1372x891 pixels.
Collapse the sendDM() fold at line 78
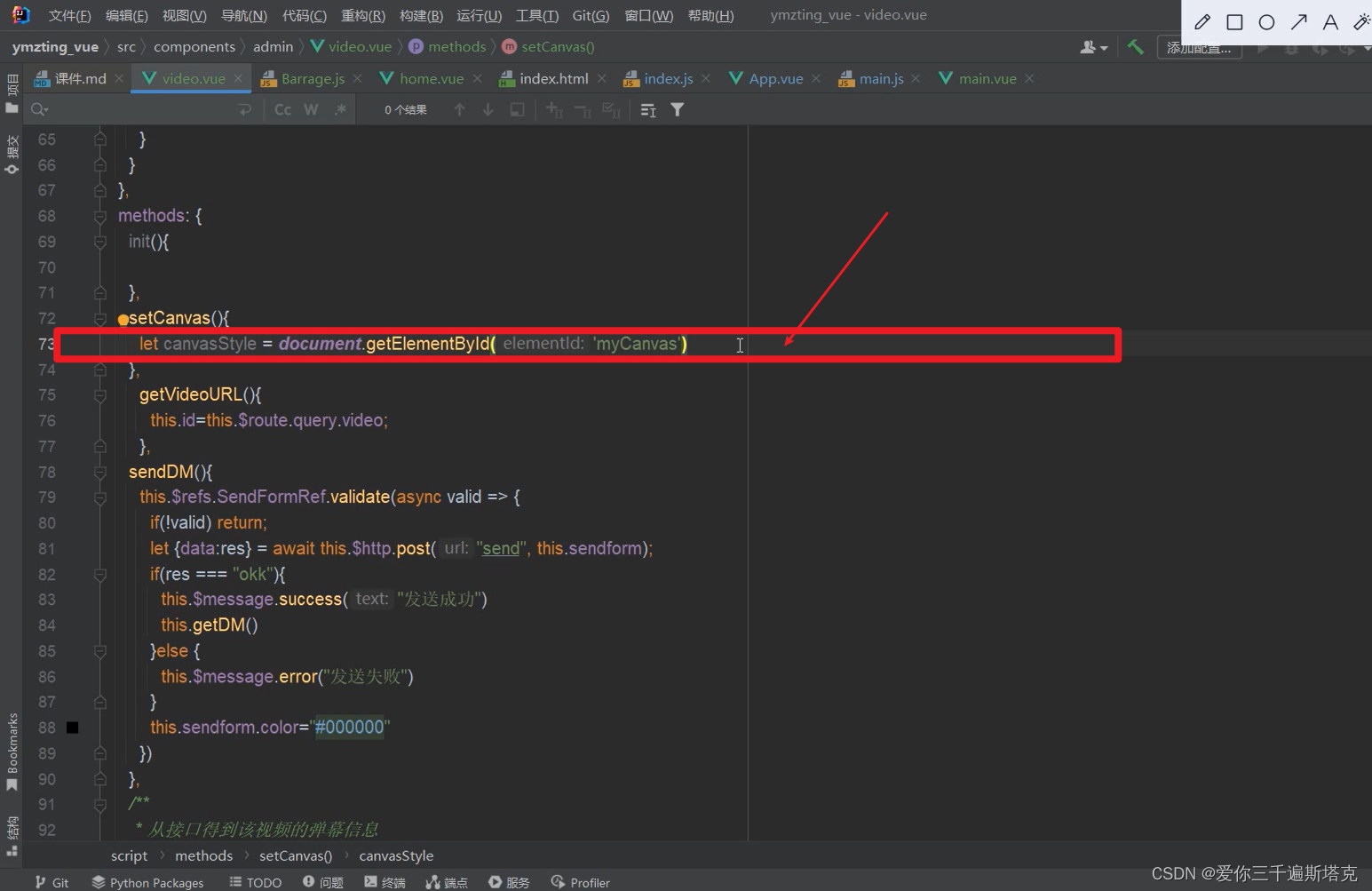pos(99,472)
